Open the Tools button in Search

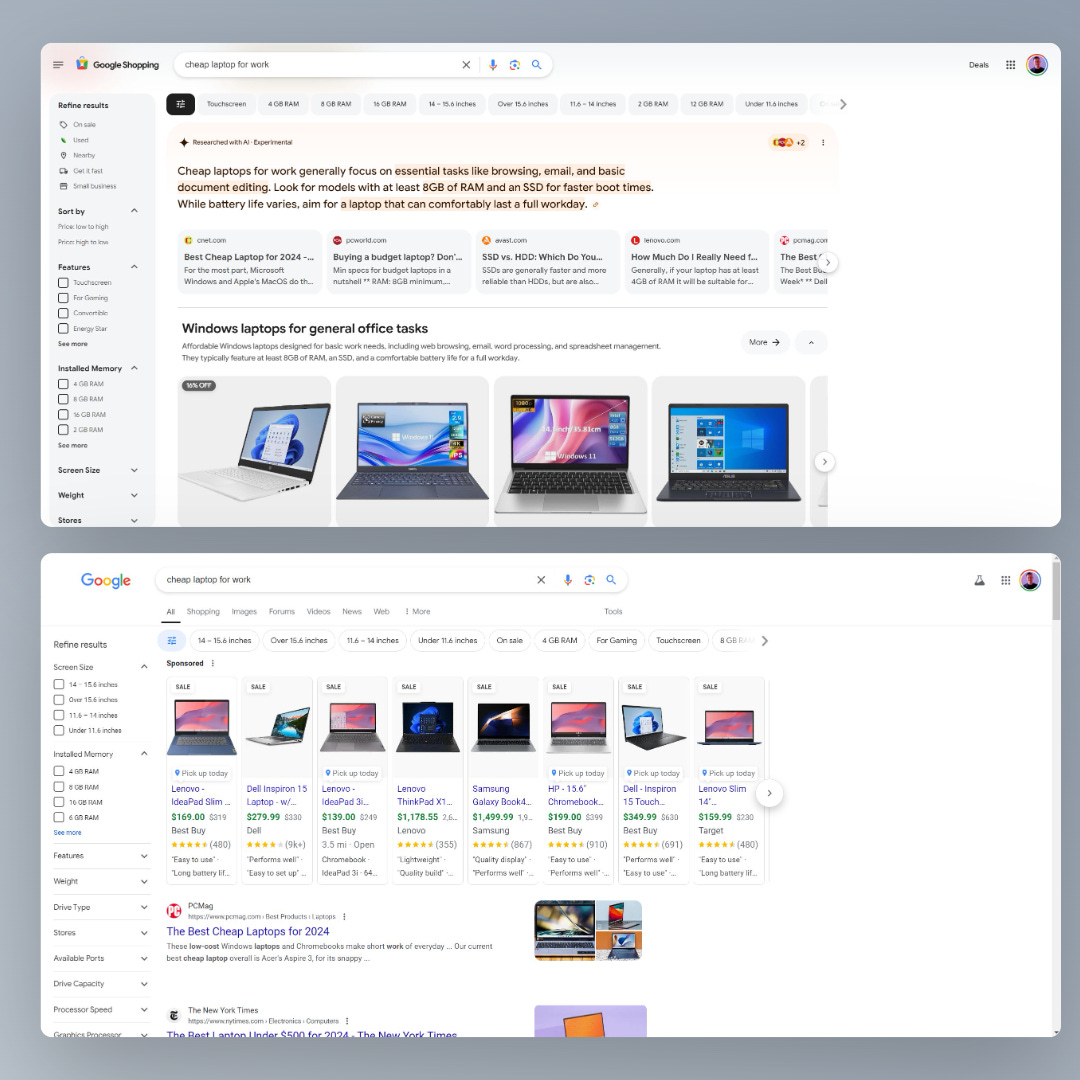pyautogui.click(x=613, y=612)
